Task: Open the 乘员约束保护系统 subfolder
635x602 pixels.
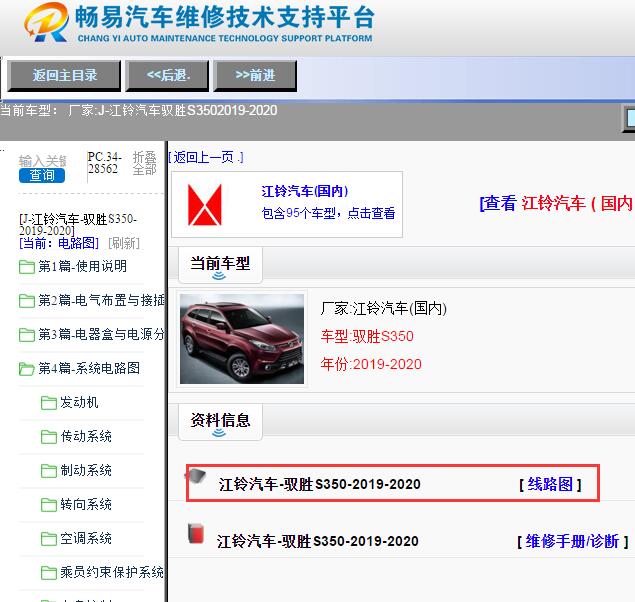Action: coord(112,572)
